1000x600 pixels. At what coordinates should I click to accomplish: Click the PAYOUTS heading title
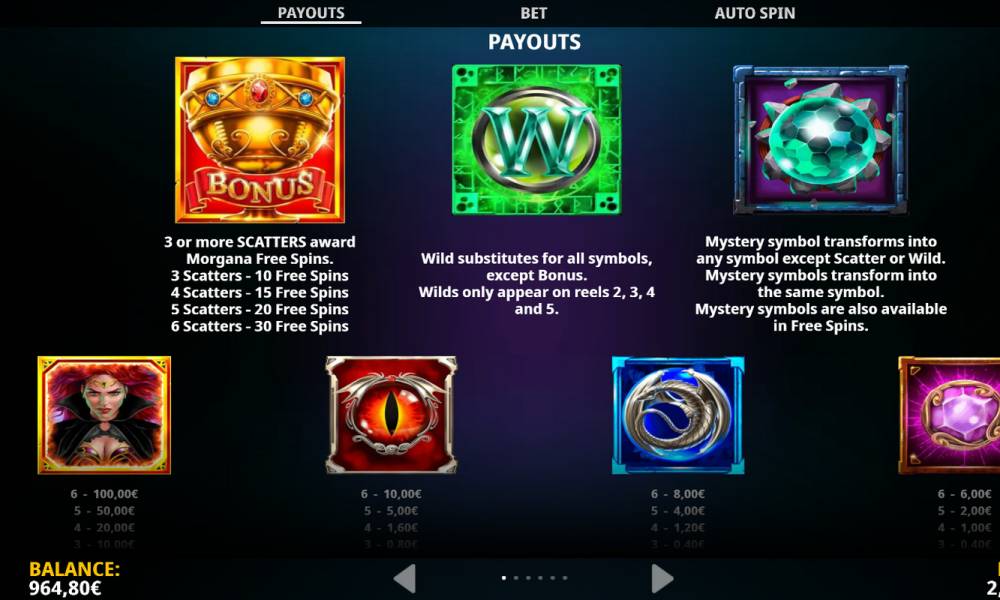coord(534,42)
